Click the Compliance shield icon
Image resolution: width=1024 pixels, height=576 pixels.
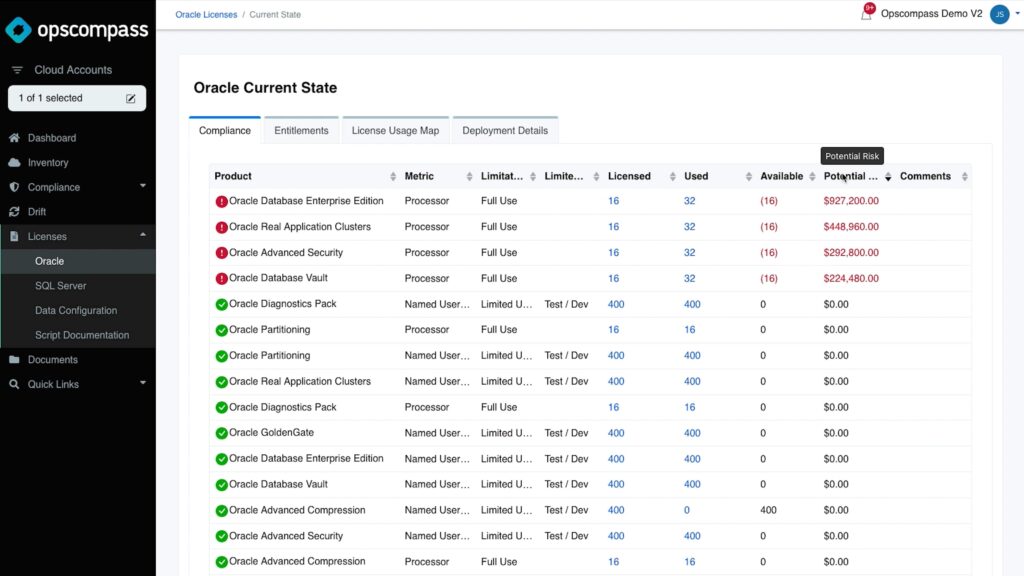pyautogui.click(x=14, y=187)
